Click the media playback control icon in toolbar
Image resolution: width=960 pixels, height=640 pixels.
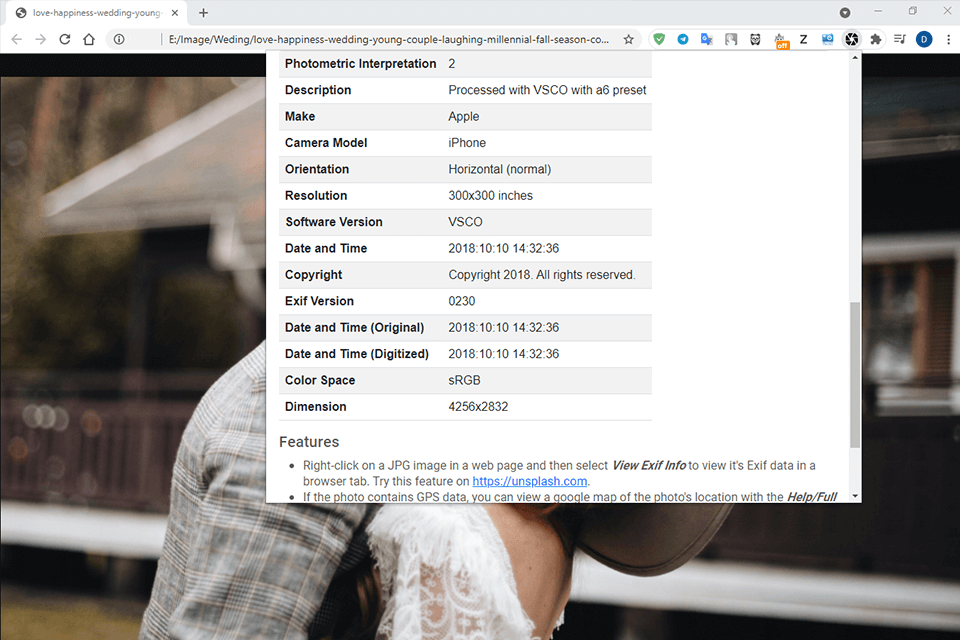pyautogui.click(x=898, y=38)
